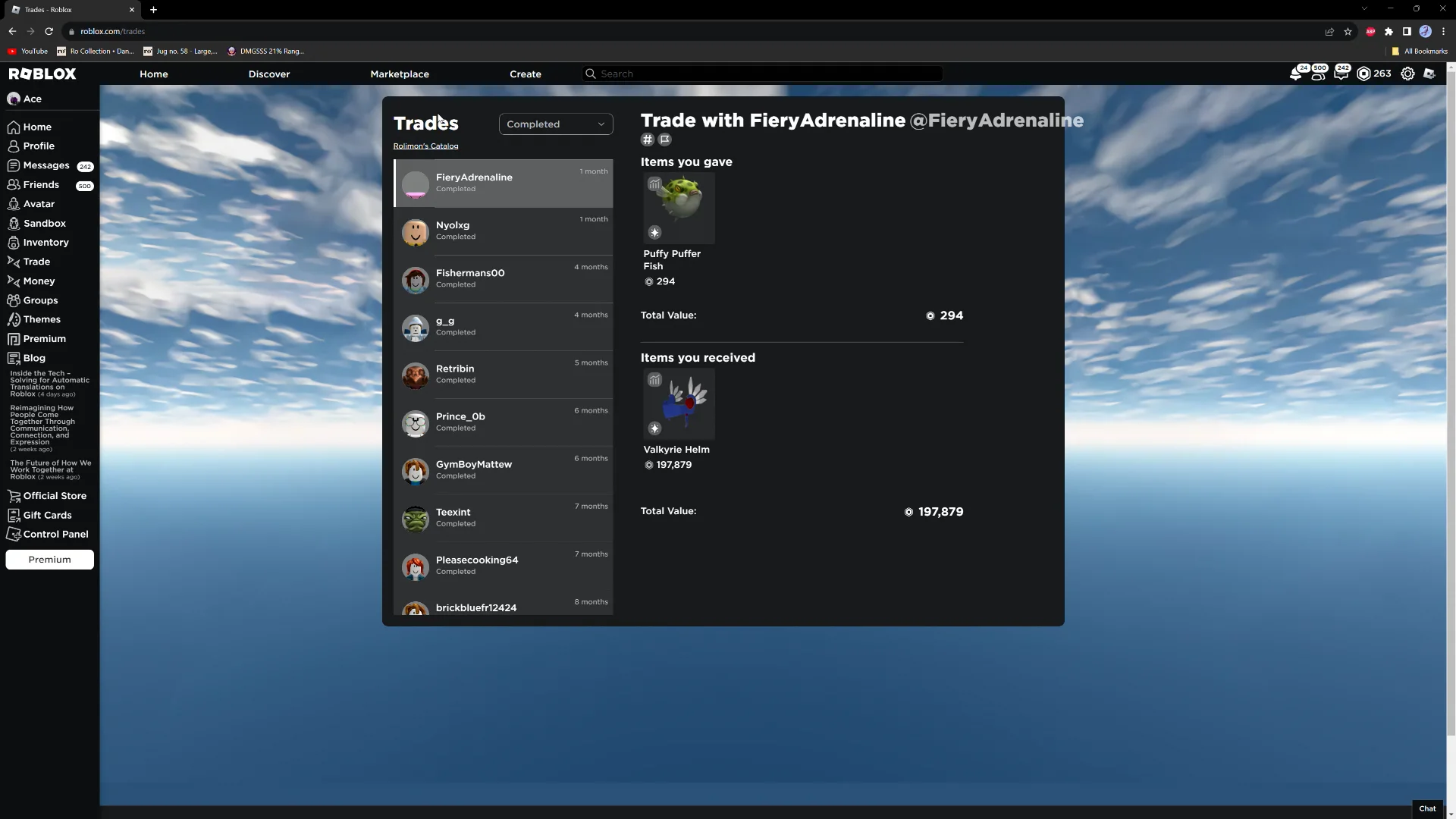The image size is (1456, 819).
Task: Open the Marketplace nav tab
Action: 400,74
